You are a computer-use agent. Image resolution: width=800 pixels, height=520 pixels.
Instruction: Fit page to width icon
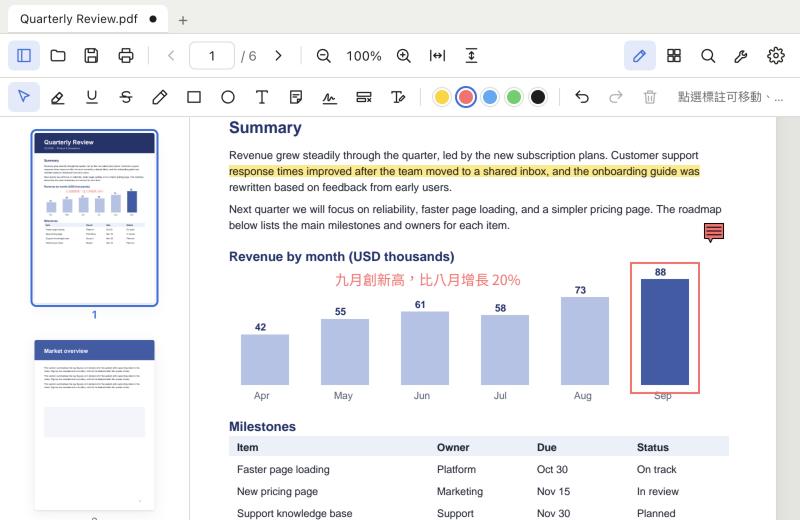coord(437,56)
